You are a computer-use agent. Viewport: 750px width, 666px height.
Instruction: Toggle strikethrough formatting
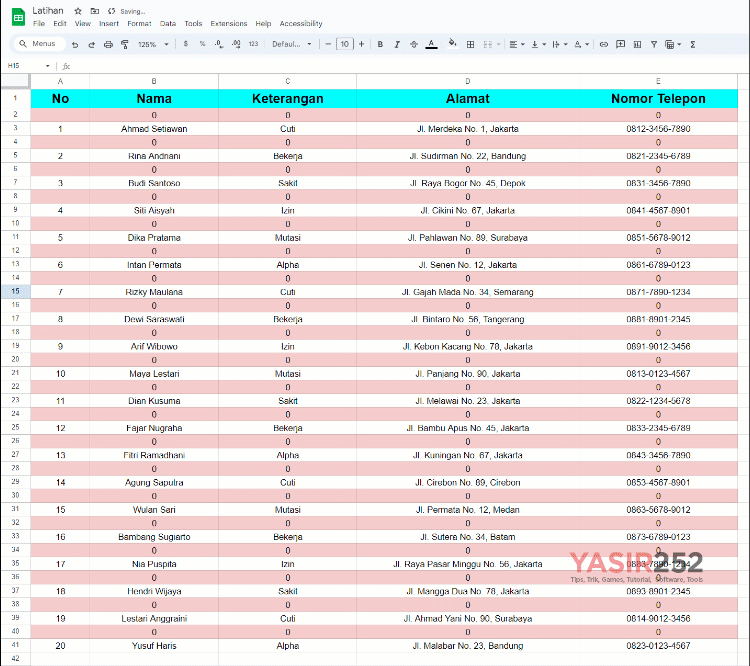click(414, 44)
